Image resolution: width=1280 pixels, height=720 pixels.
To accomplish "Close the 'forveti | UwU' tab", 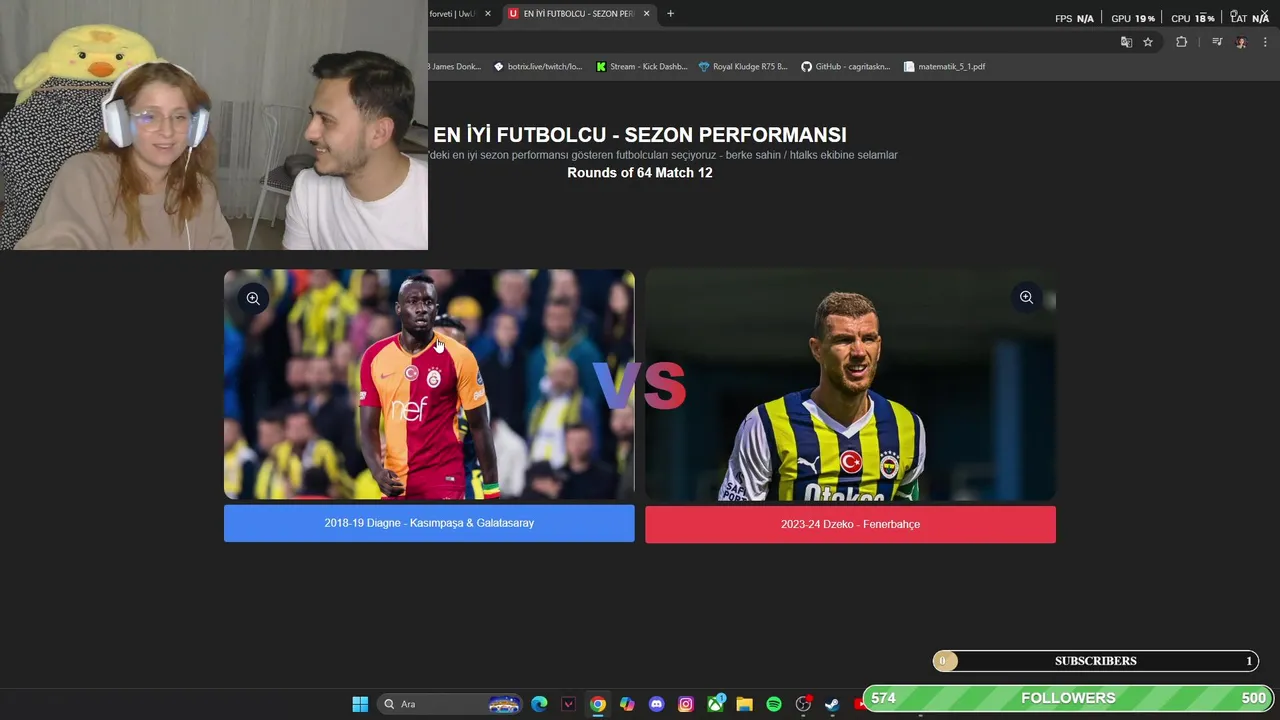I will (488, 14).
